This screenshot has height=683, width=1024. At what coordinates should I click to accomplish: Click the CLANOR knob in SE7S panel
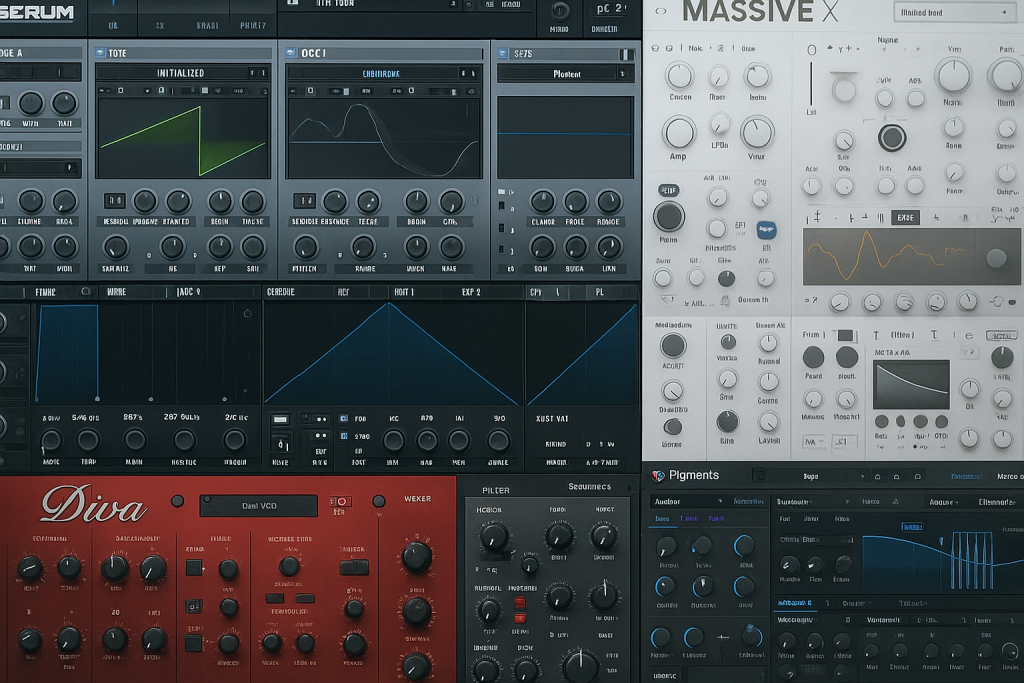[542, 202]
